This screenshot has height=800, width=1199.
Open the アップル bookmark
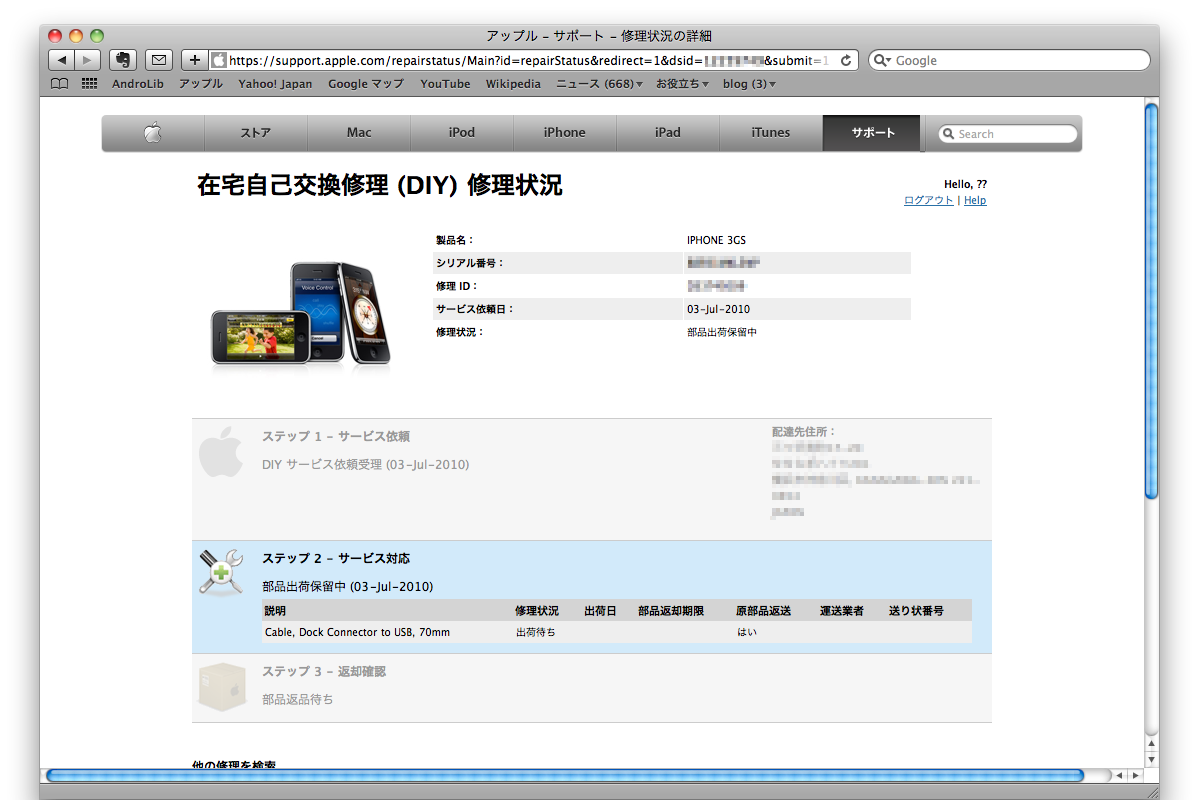tap(201, 83)
